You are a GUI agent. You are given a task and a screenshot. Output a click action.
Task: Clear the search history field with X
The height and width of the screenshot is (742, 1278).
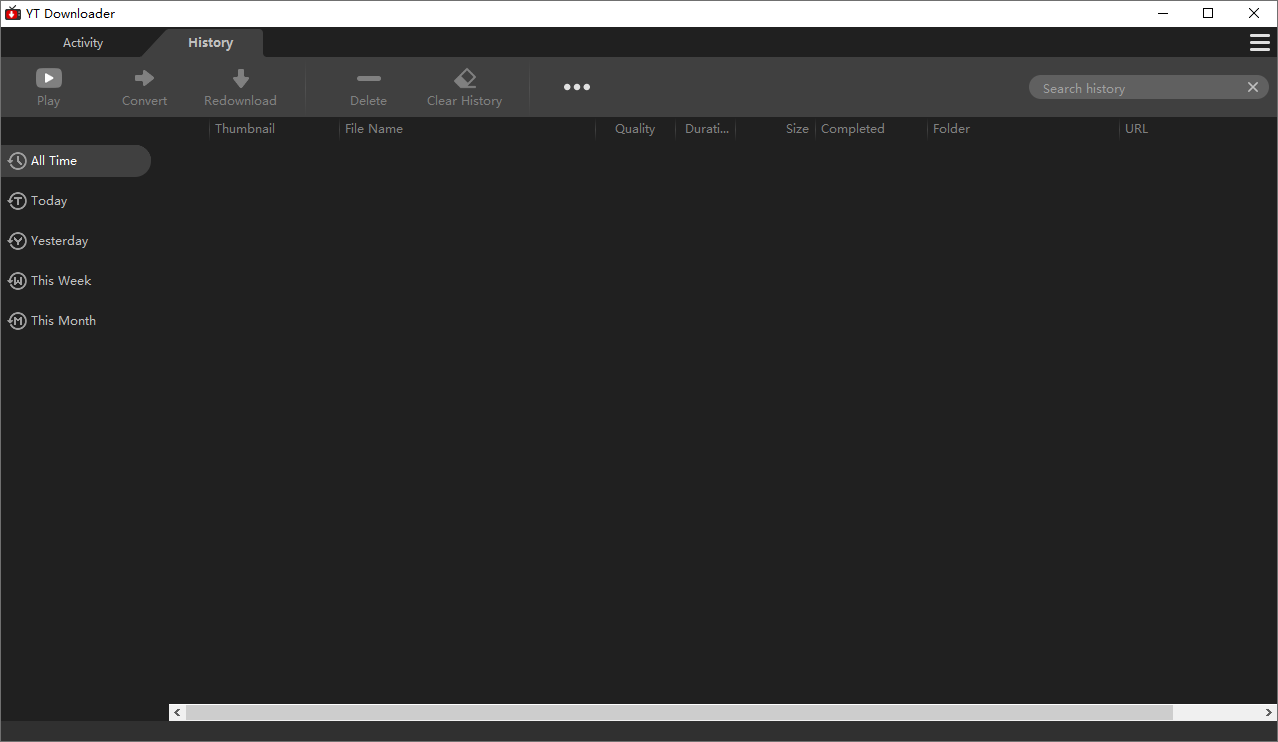pos(1252,88)
